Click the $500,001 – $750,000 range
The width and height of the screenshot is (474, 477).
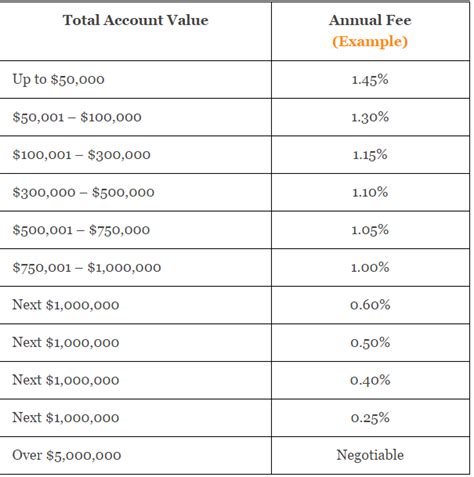(81, 230)
